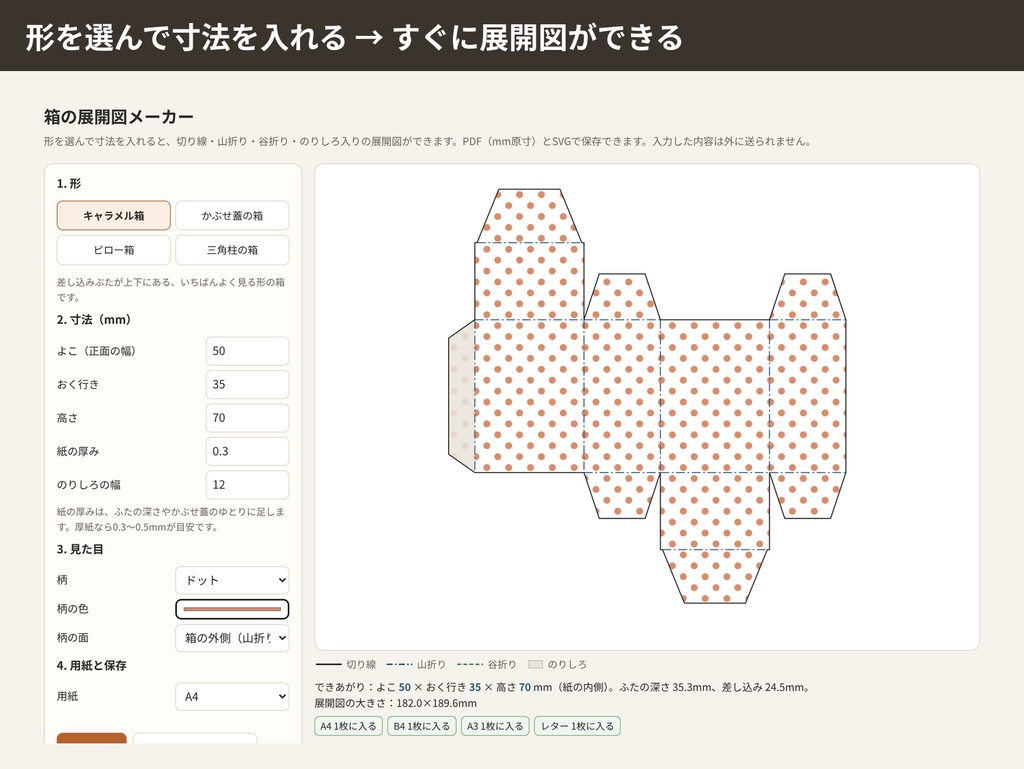The image size is (1024, 769).
Task: Select the ピロー箱 shape
Action: [114, 250]
